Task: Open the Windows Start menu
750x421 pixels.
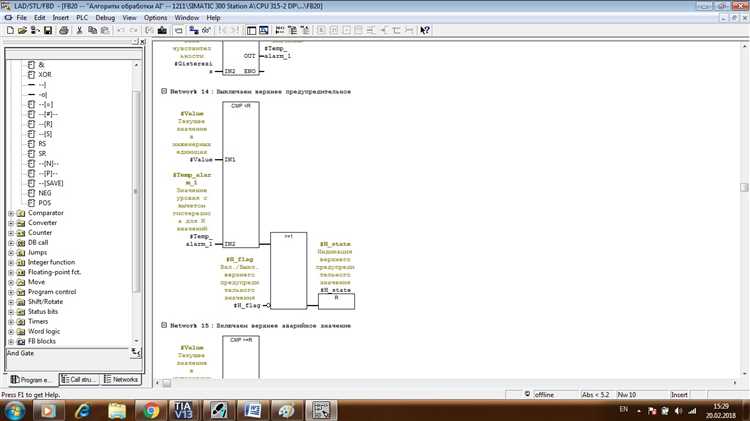Action: [x=14, y=410]
